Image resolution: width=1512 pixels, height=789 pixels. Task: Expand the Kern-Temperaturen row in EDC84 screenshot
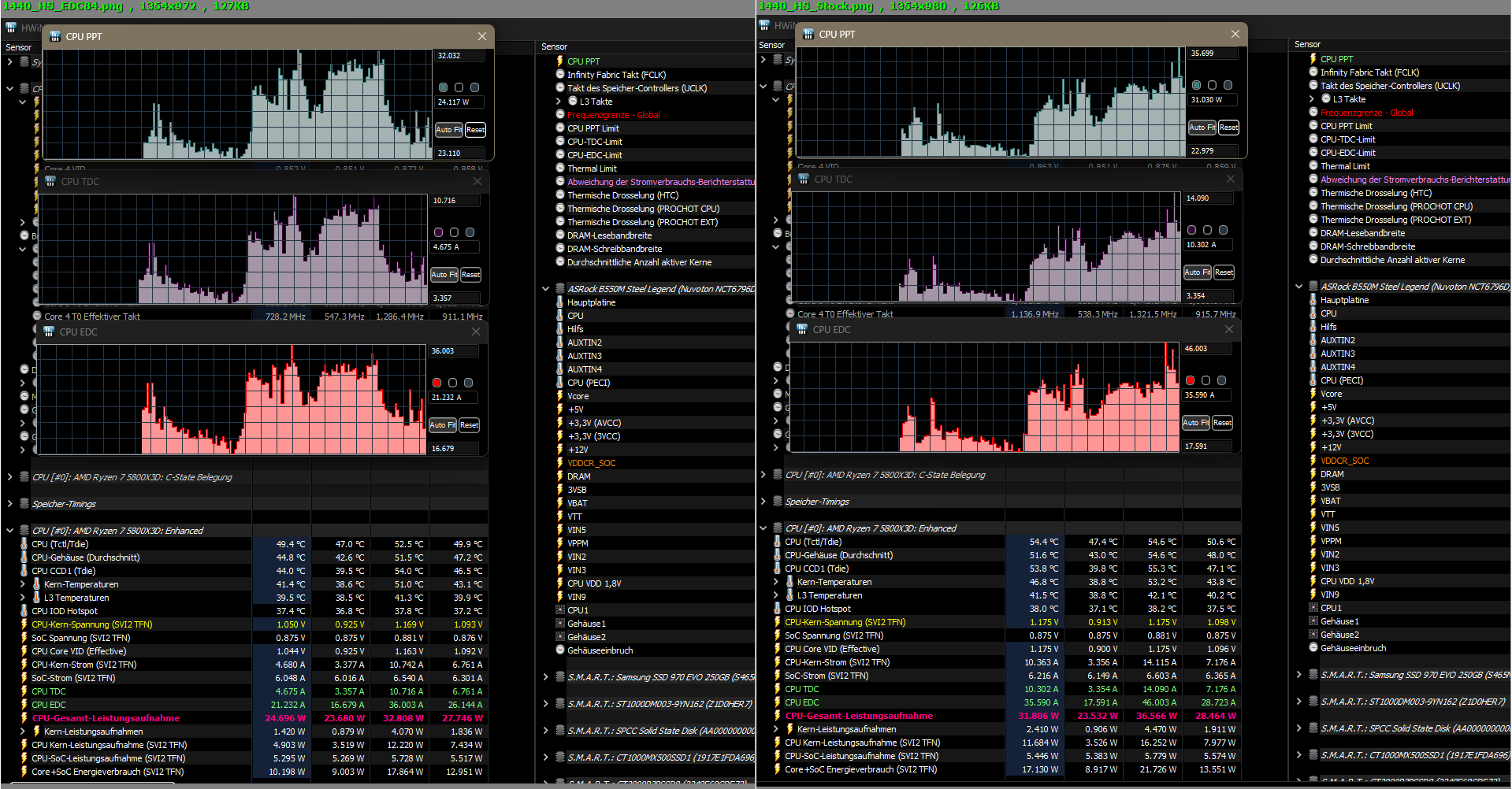tap(22, 584)
